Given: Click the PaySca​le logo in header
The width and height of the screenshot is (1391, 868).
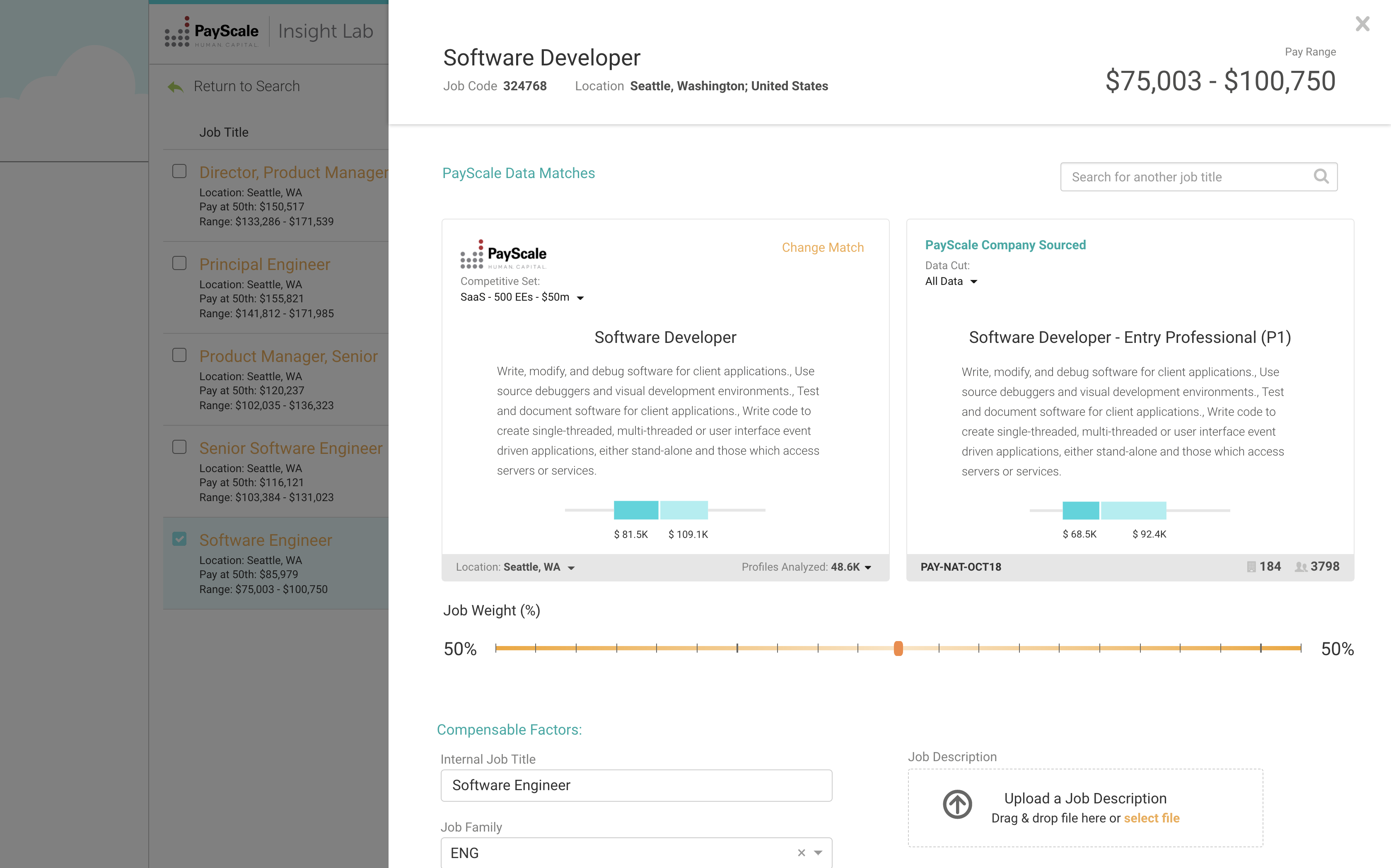Looking at the screenshot, I should tap(211, 32).
